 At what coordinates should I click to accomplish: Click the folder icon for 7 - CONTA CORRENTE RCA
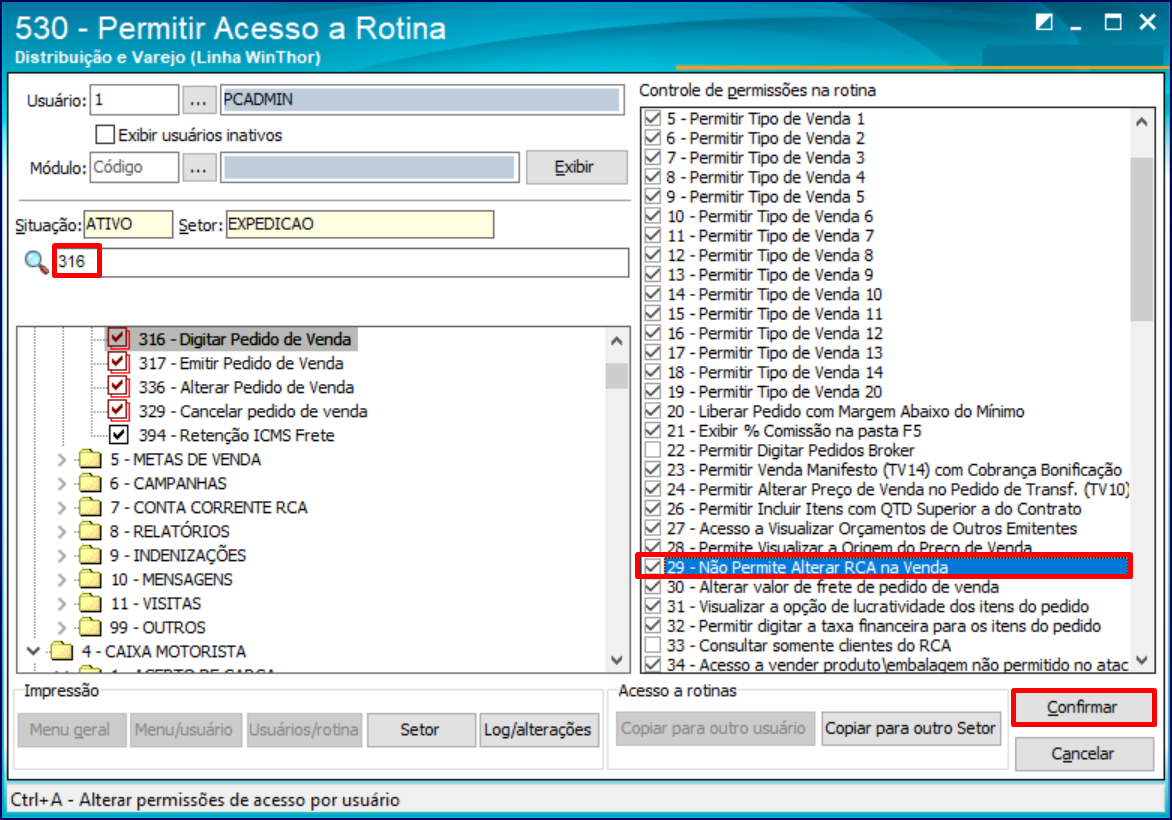[90, 507]
